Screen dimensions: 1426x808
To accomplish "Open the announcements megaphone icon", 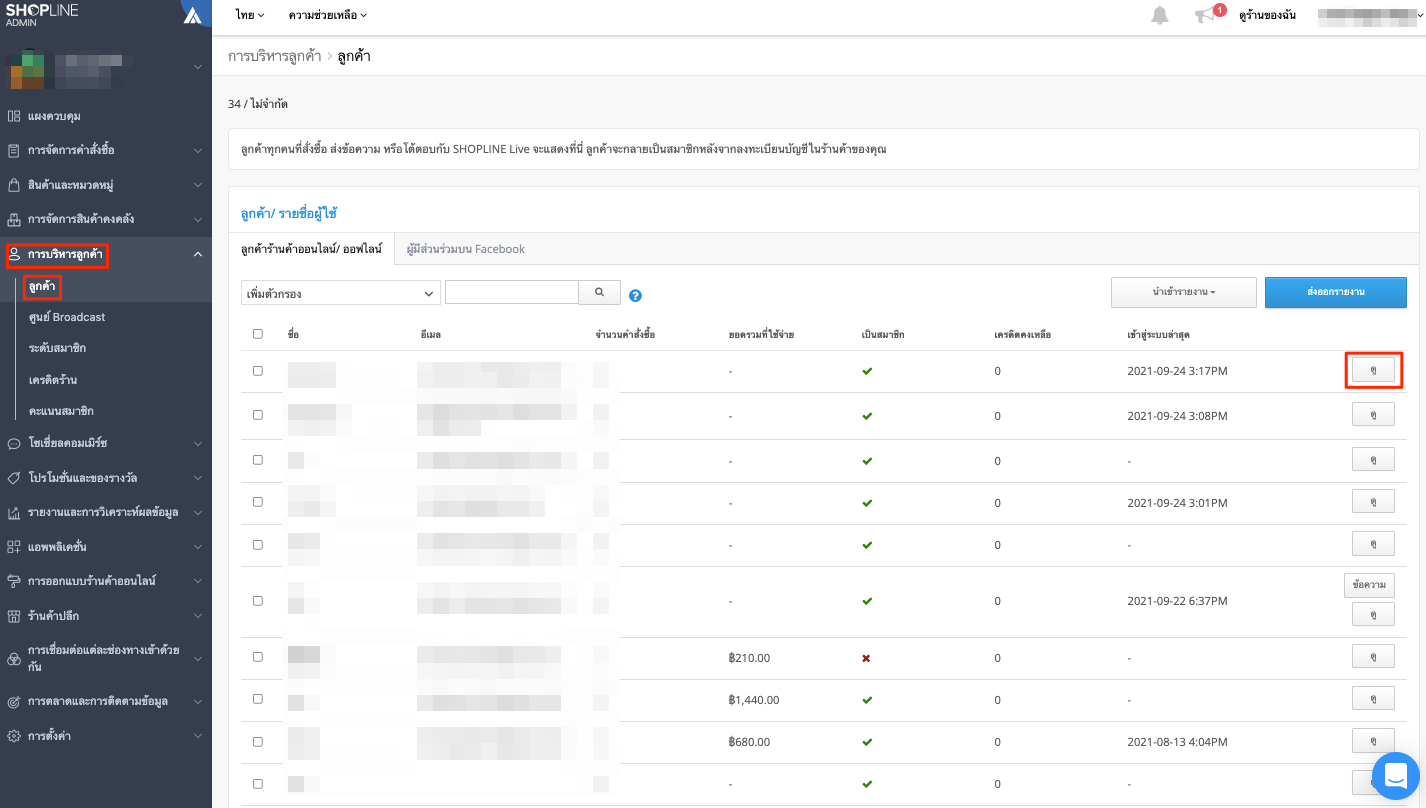I will (1205, 15).
